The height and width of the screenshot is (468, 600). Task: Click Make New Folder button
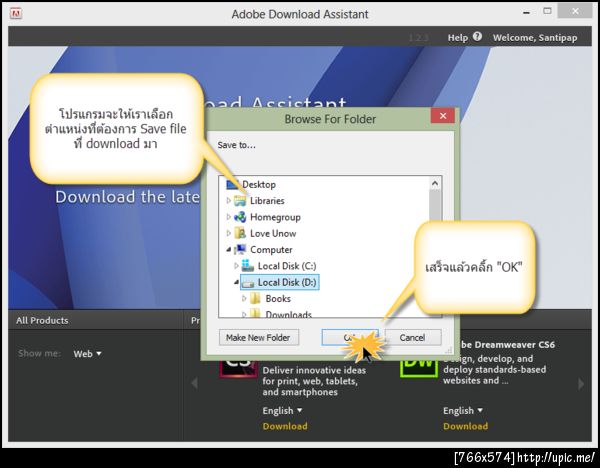(258, 338)
